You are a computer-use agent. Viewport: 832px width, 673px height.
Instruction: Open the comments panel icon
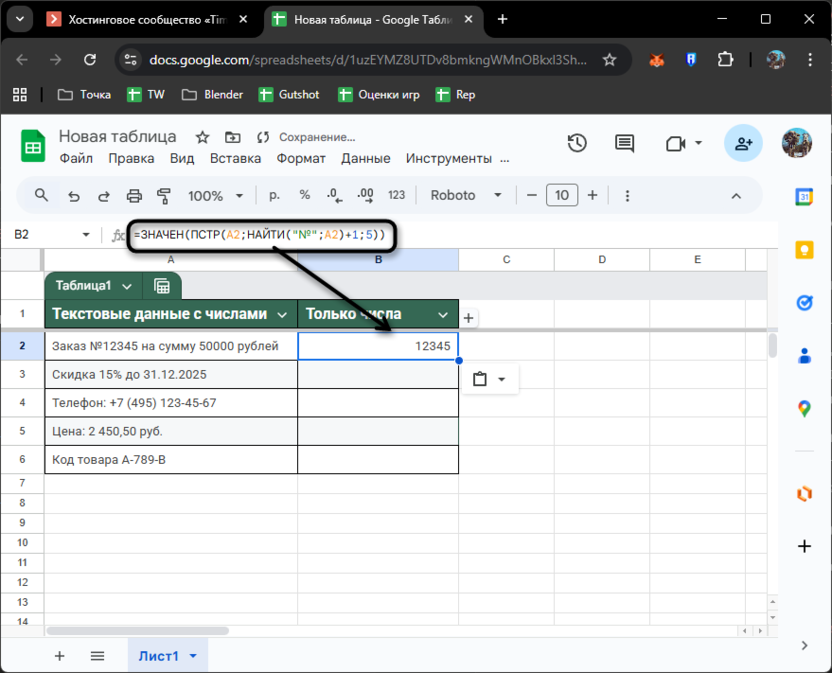625,144
